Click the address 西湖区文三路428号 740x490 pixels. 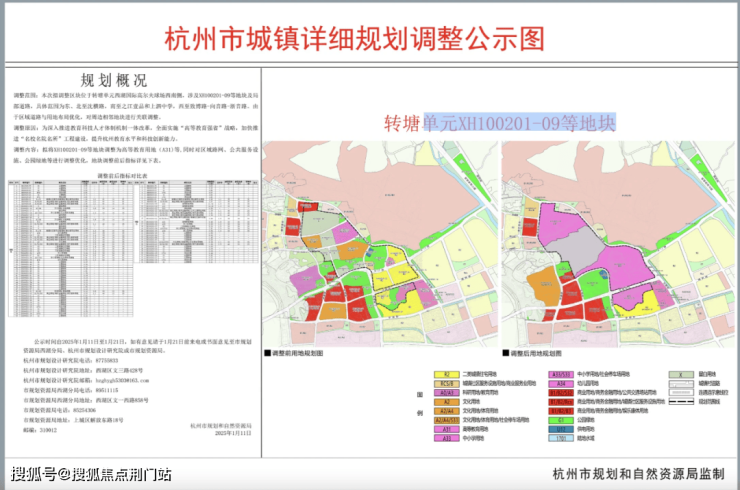[x=119, y=371]
